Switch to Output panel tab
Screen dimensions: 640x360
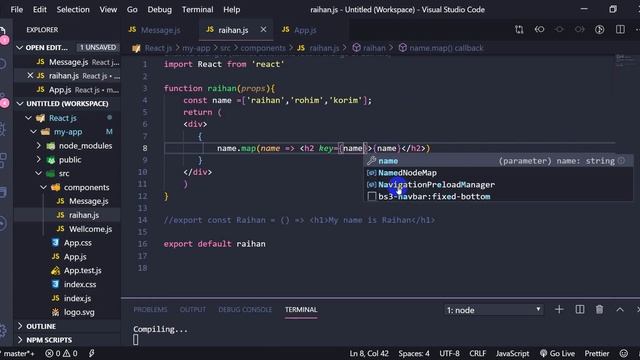point(193,310)
